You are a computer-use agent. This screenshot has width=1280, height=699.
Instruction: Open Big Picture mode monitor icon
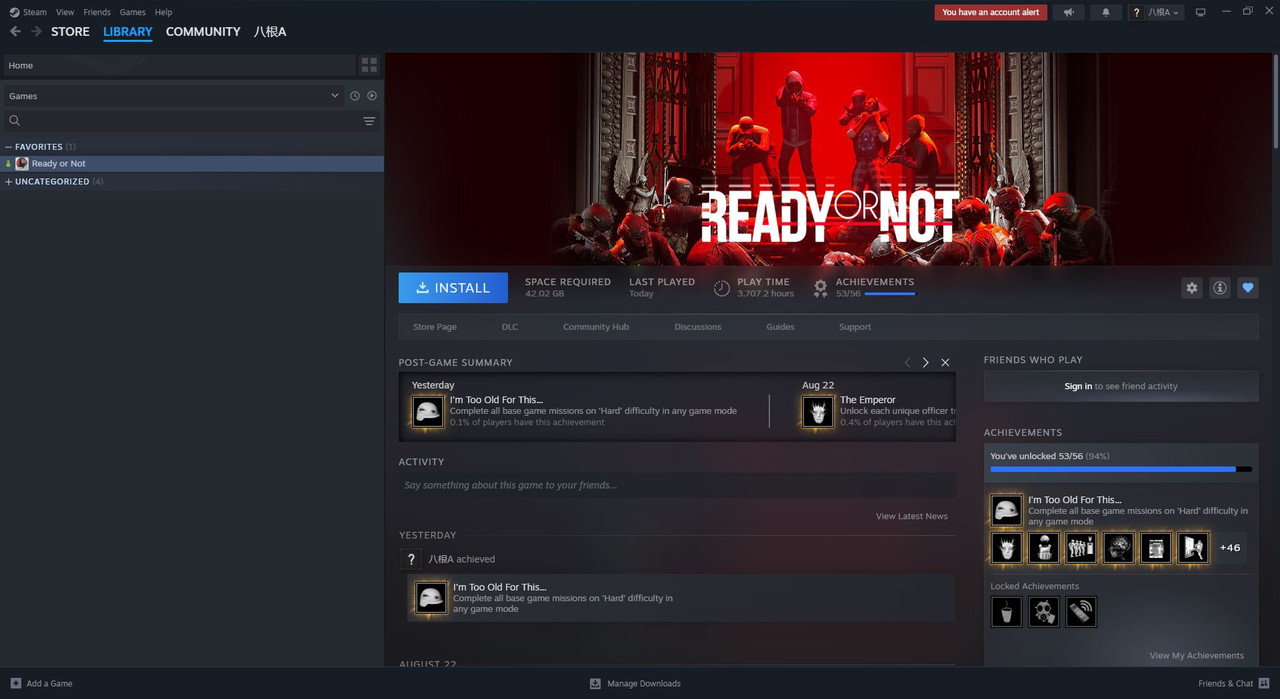tap(1200, 12)
